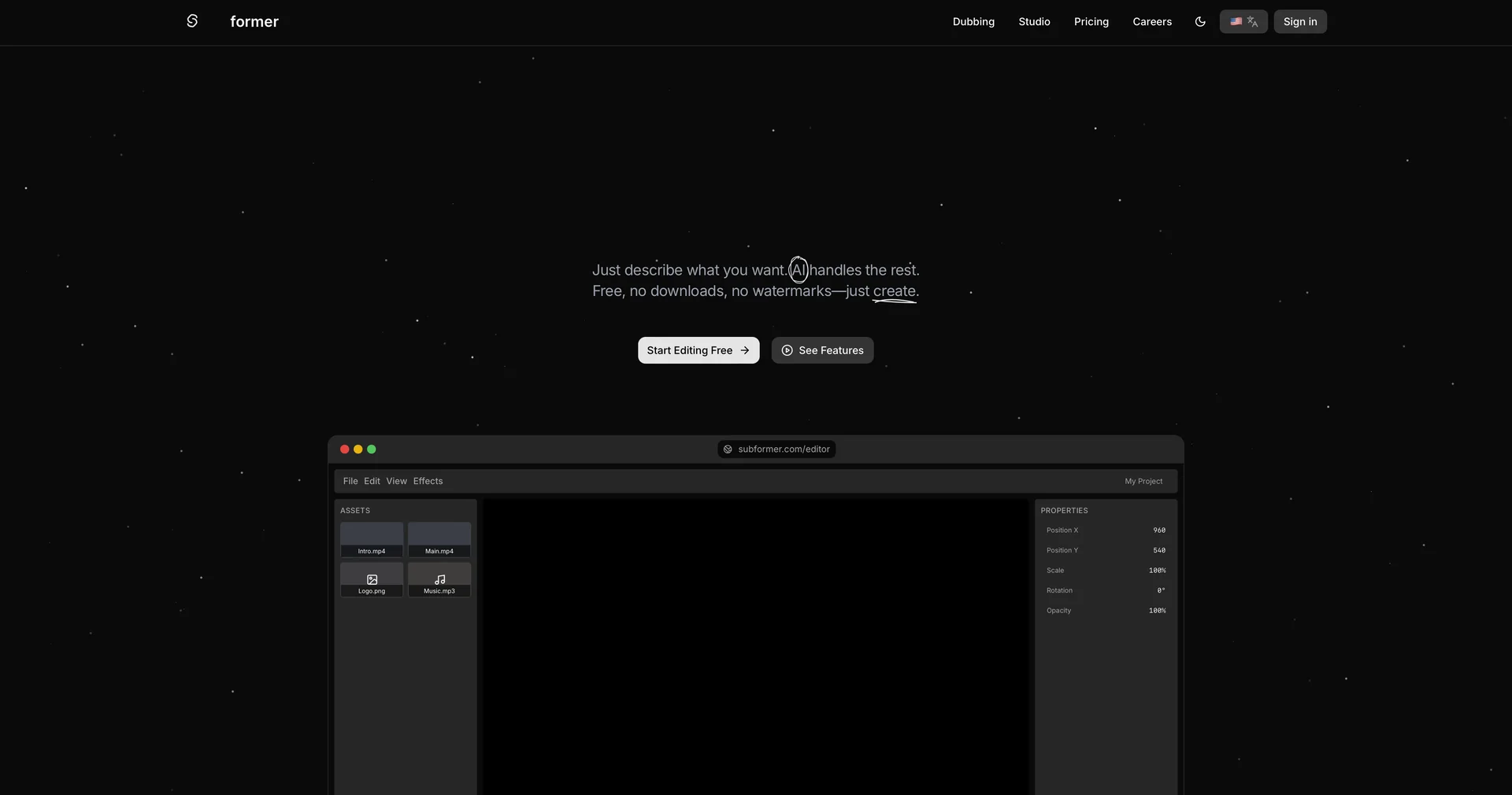Image resolution: width=1512 pixels, height=795 pixels.
Task: Select the Logo.png image asset icon
Action: point(372,579)
